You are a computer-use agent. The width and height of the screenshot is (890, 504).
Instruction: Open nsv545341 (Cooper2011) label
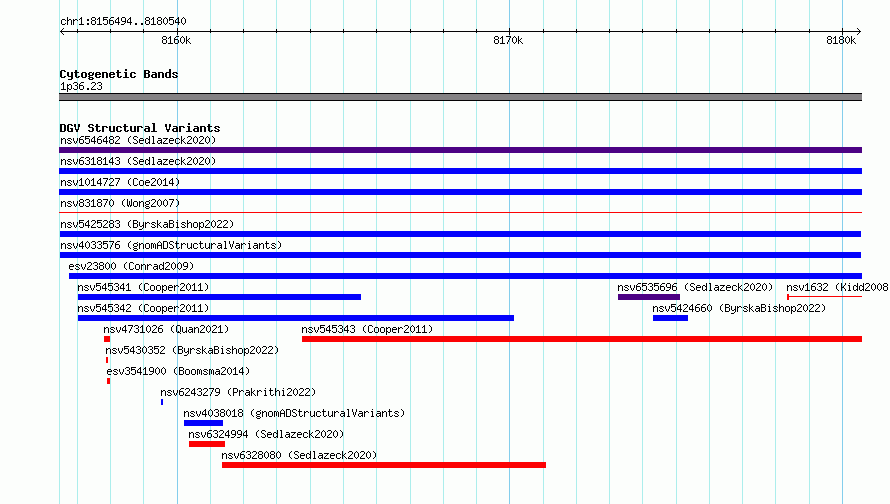click(143, 287)
